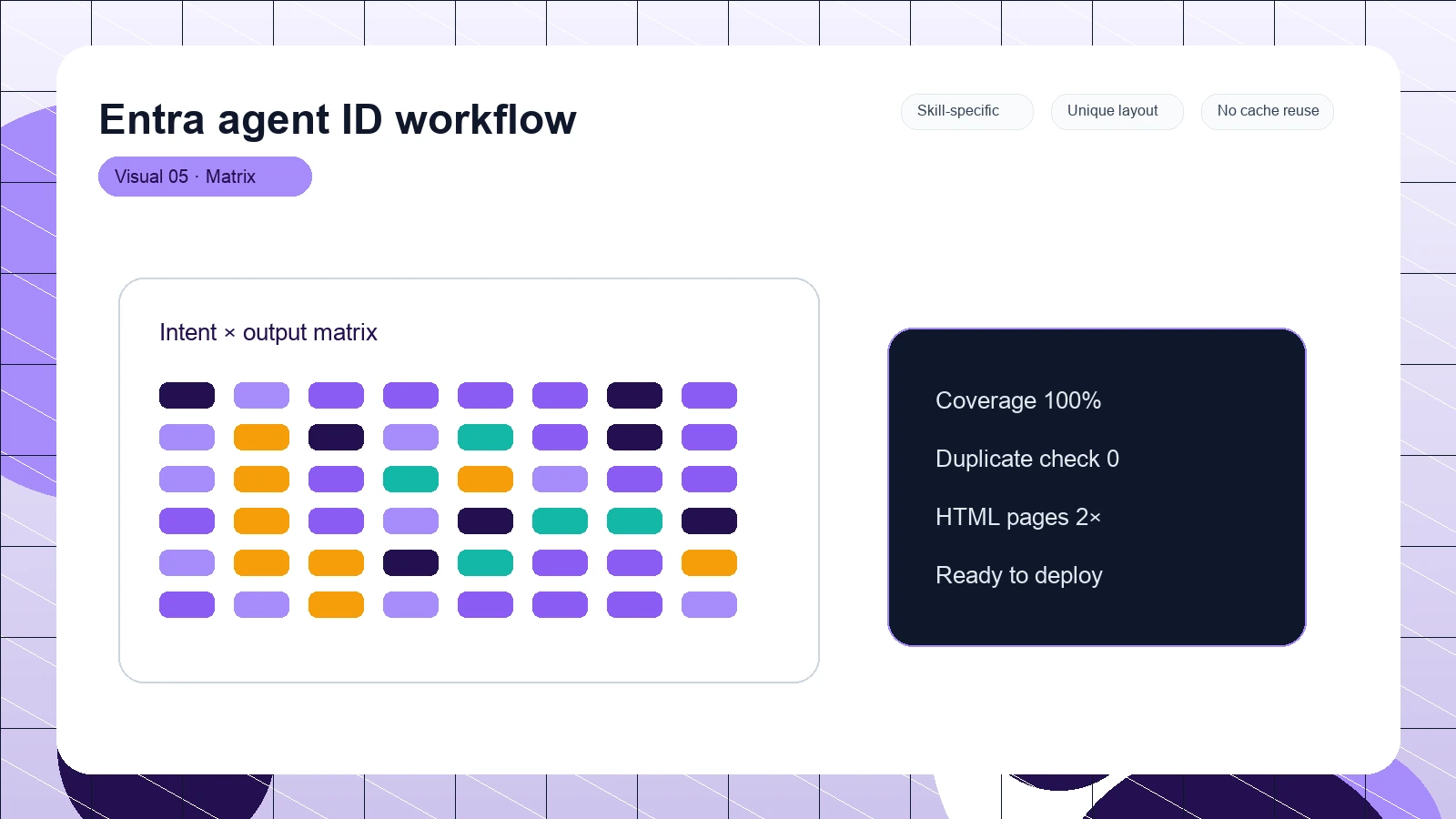The image size is (1456, 819).
Task: Click the dark cell in the matrix's fourth row, last column
Action: click(709, 521)
